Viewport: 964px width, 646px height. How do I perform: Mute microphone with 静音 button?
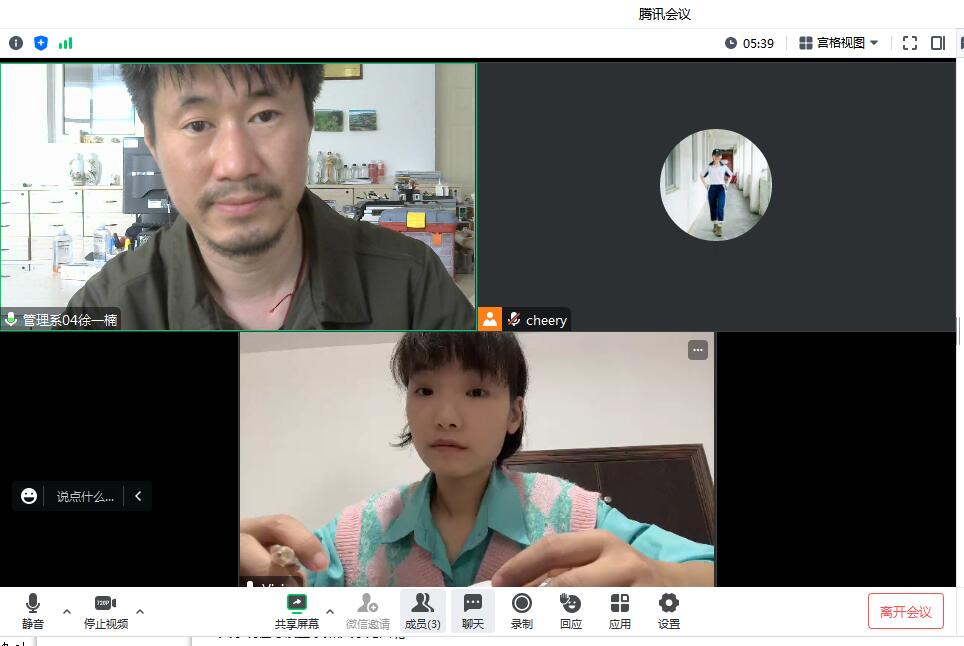pos(33,610)
